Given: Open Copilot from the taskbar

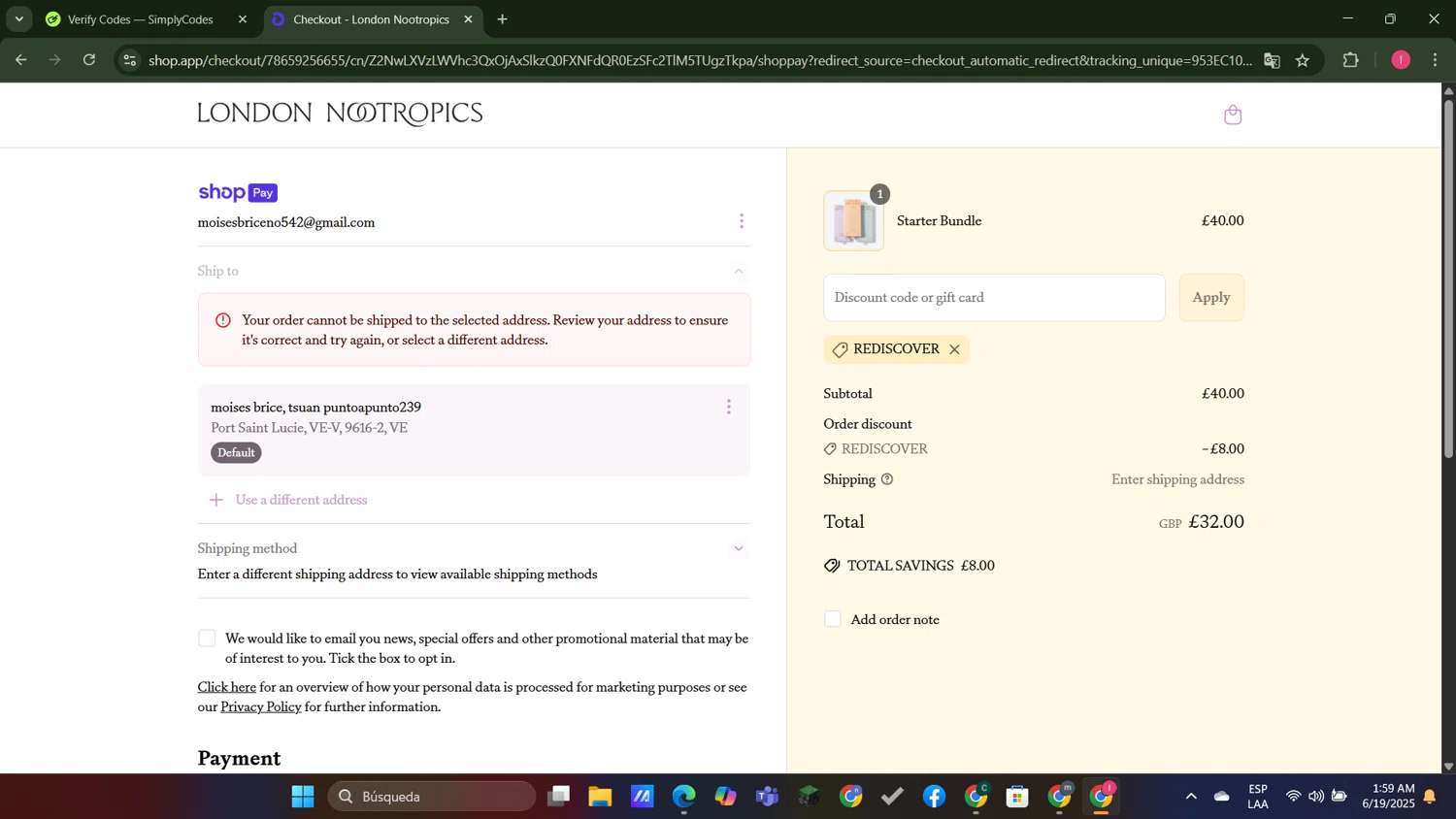Looking at the screenshot, I should (726, 797).
